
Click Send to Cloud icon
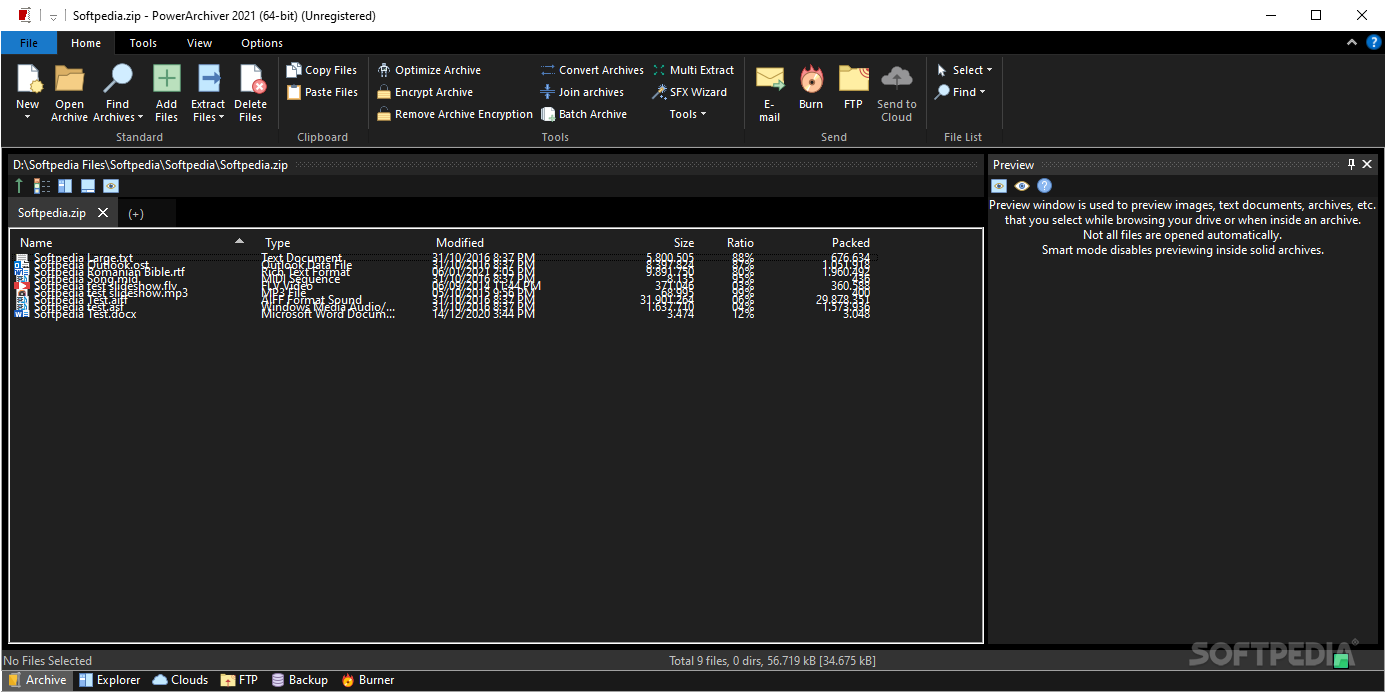[897, 79]
